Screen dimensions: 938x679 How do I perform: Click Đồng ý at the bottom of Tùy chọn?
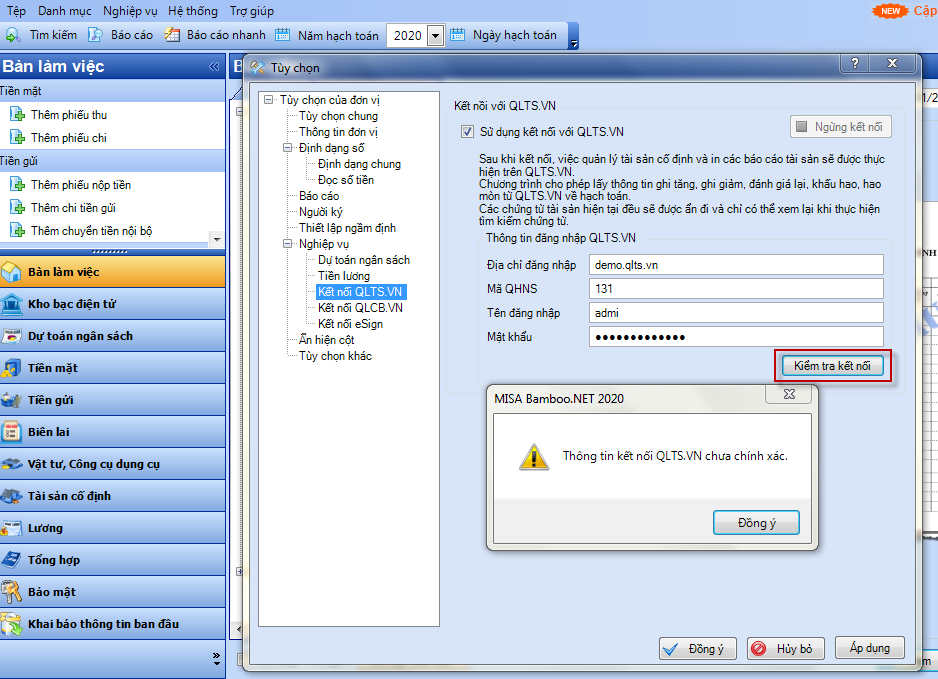click(698, 648)
